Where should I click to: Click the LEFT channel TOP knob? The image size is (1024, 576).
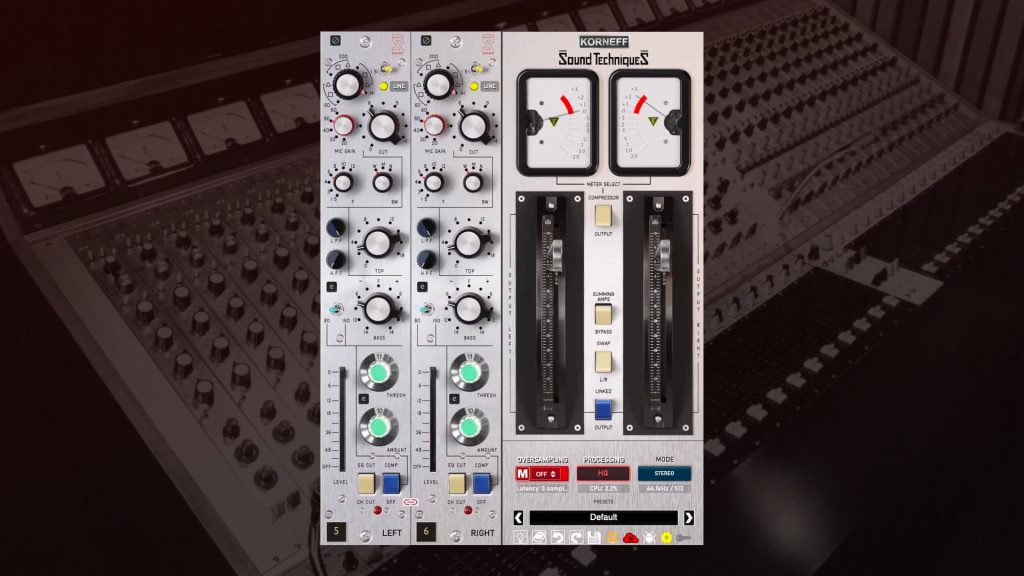[378, 243]
